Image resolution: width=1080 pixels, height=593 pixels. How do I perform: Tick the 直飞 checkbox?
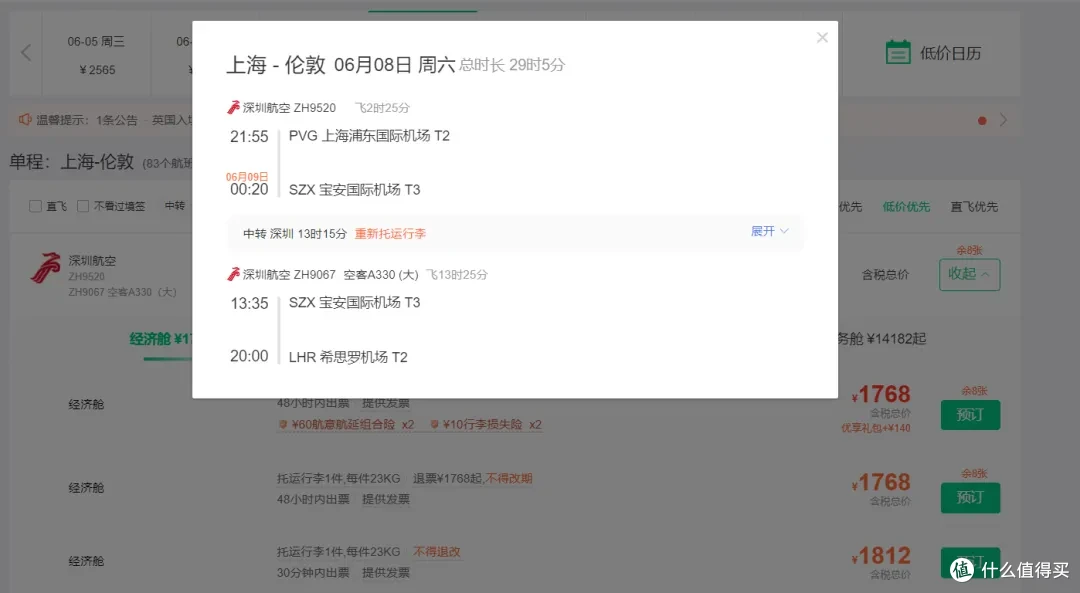tap(35, 206)
